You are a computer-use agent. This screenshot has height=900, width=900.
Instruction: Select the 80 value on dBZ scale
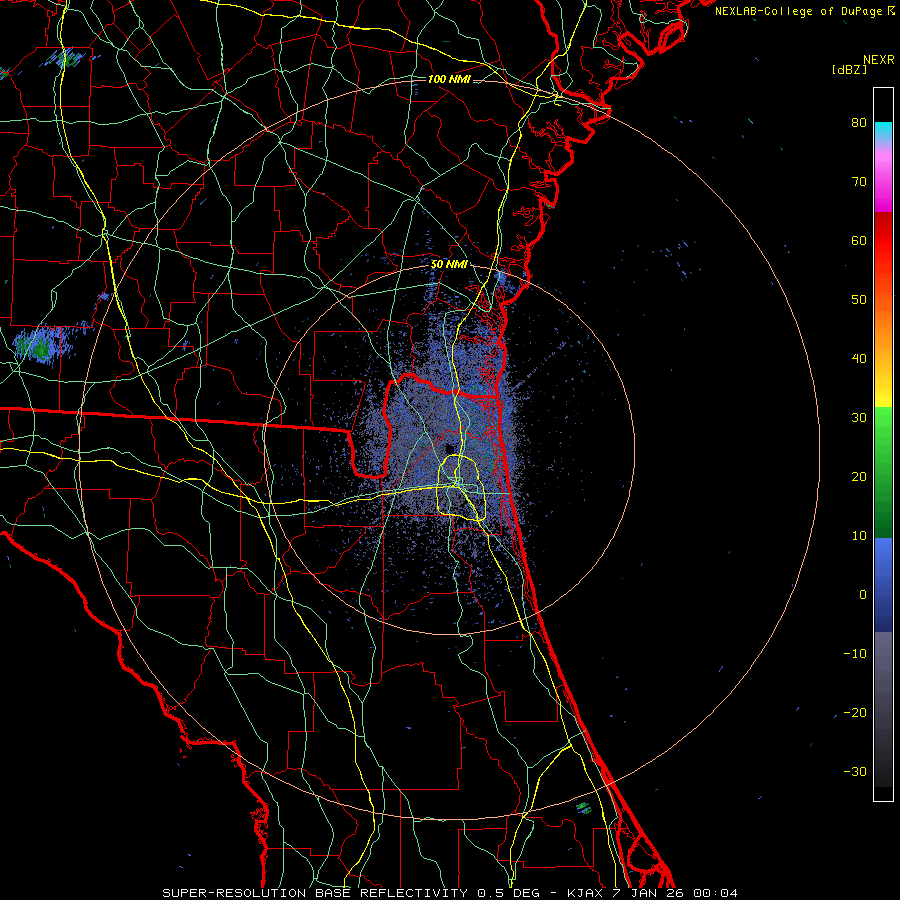859,123
